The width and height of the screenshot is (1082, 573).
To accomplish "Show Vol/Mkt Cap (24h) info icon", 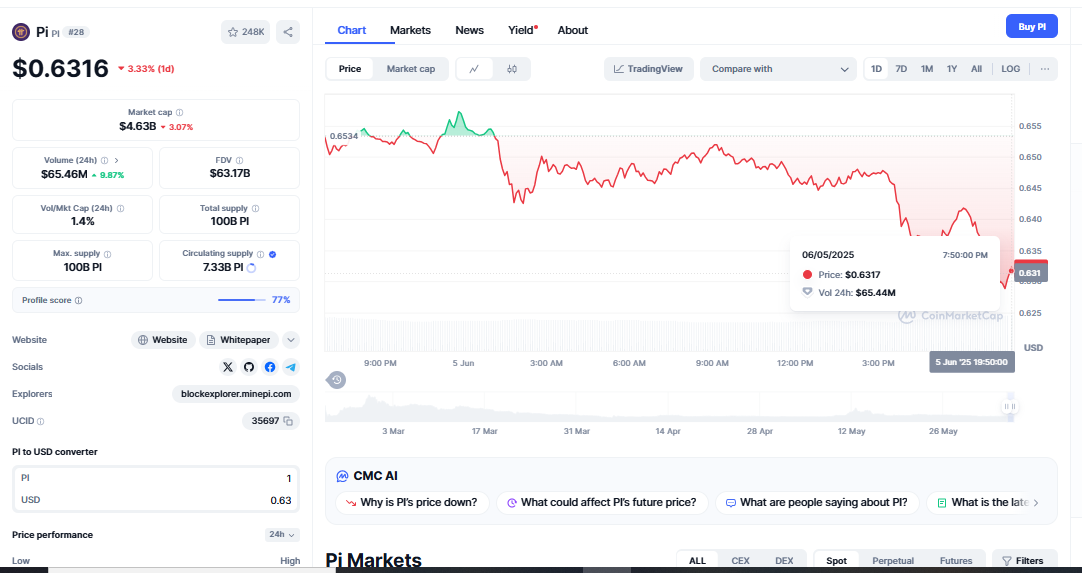I will click(x=121, y=208).
